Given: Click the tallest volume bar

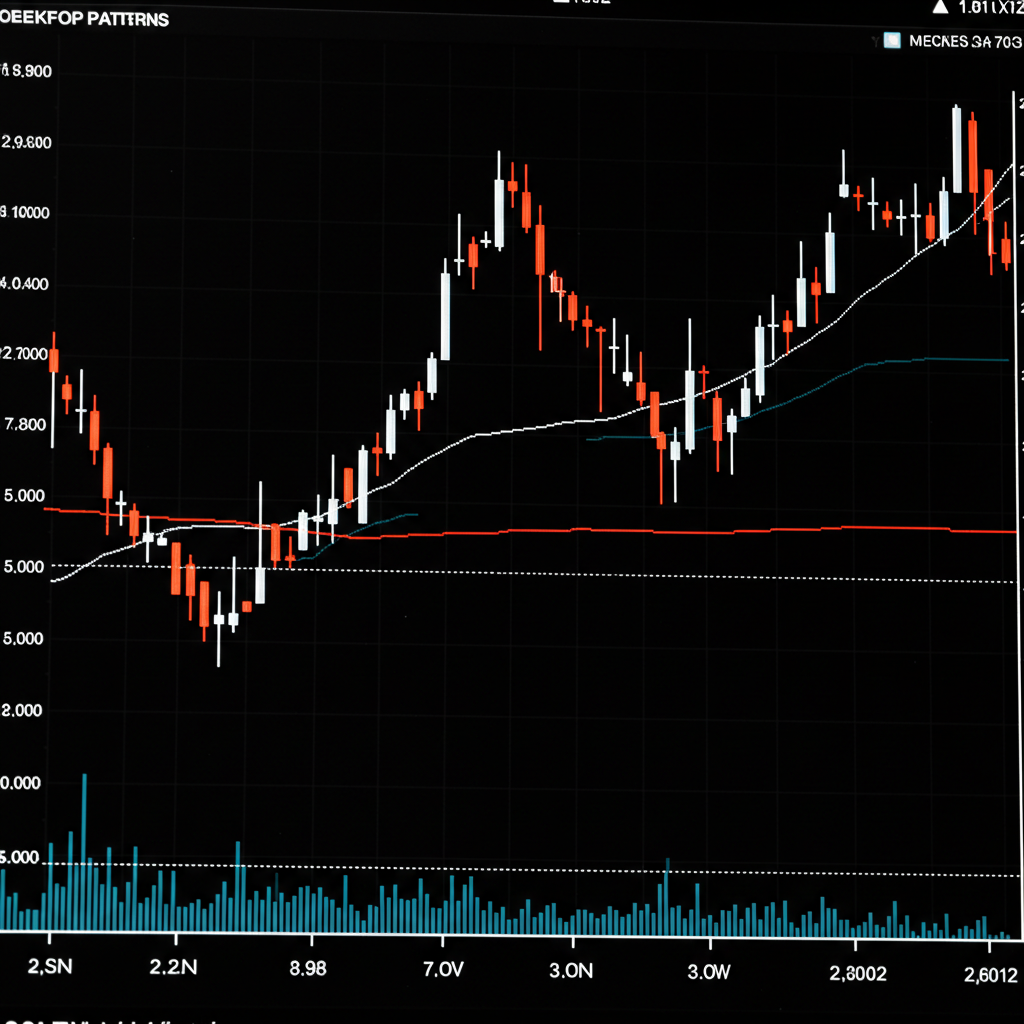Looking at the screenshot, I should point(84,852).
